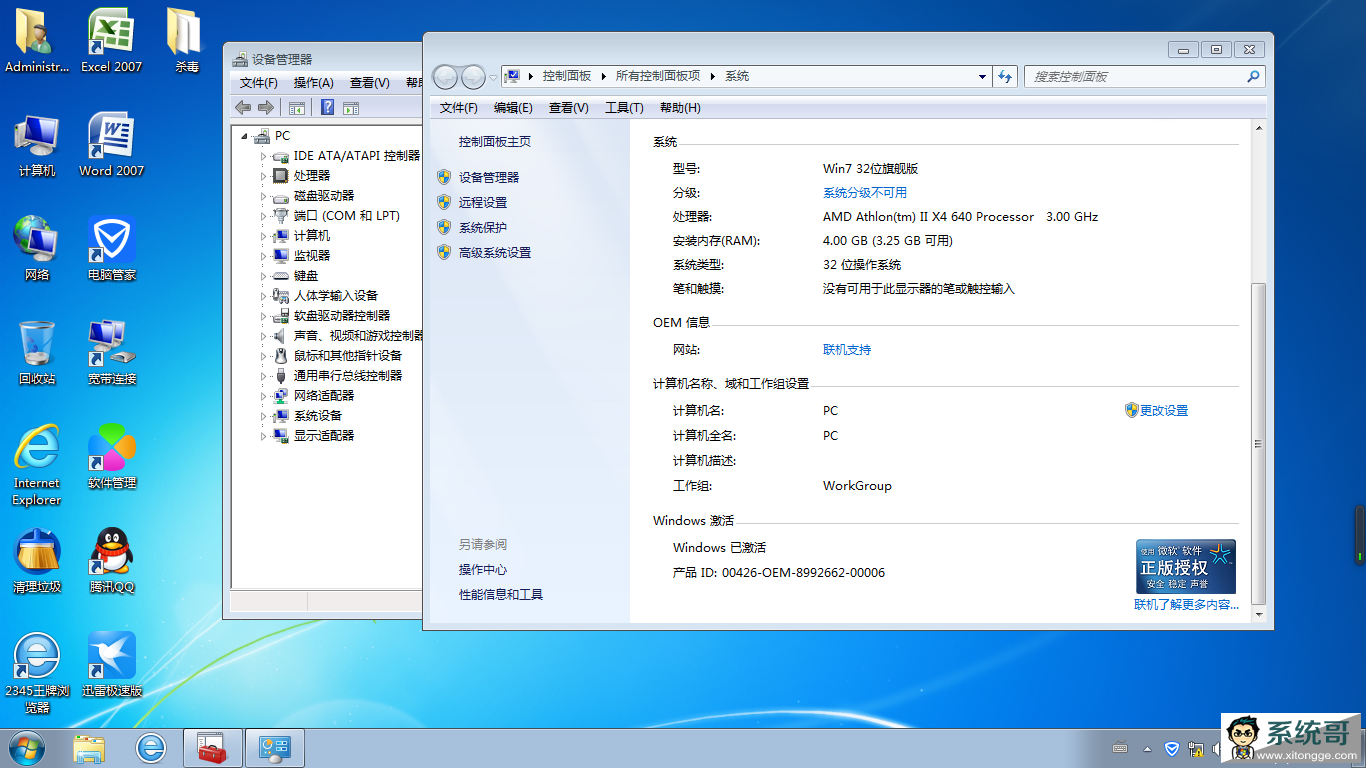Click 设备管理器 link in sidebar

489,177
